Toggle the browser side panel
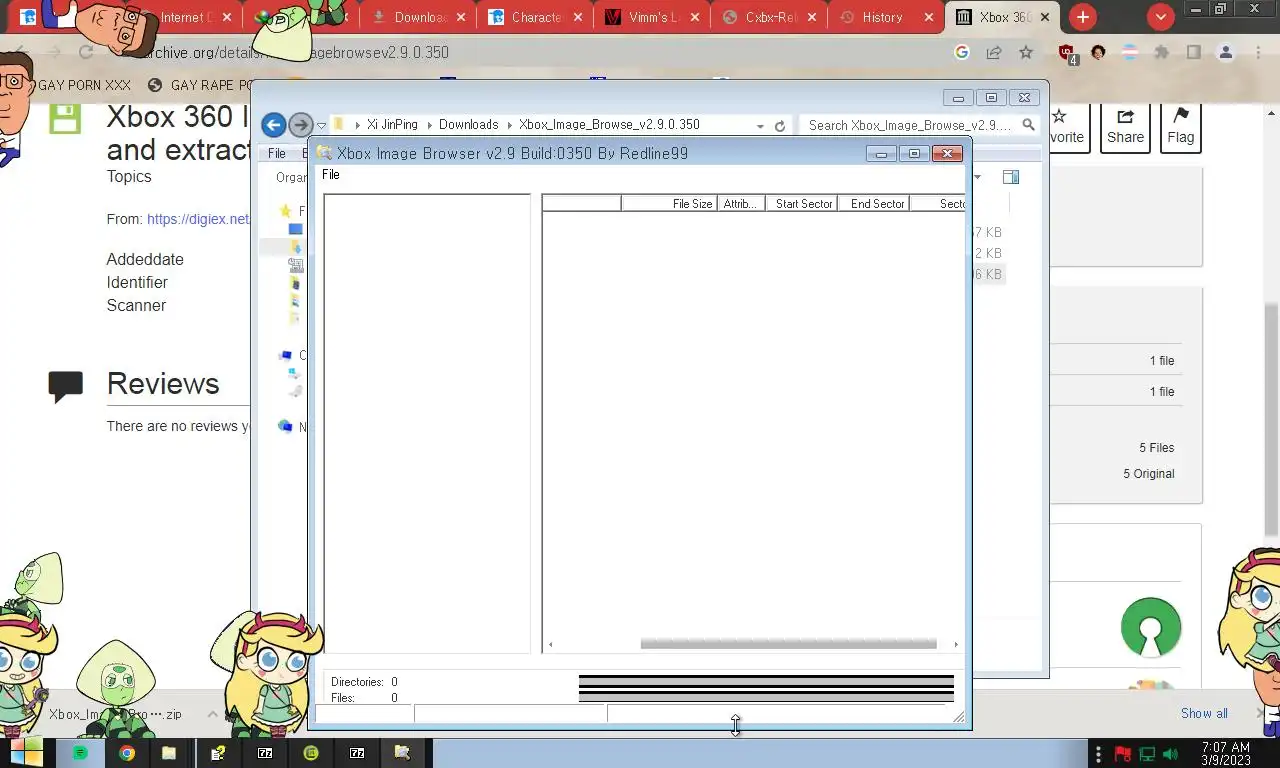 1193,52
